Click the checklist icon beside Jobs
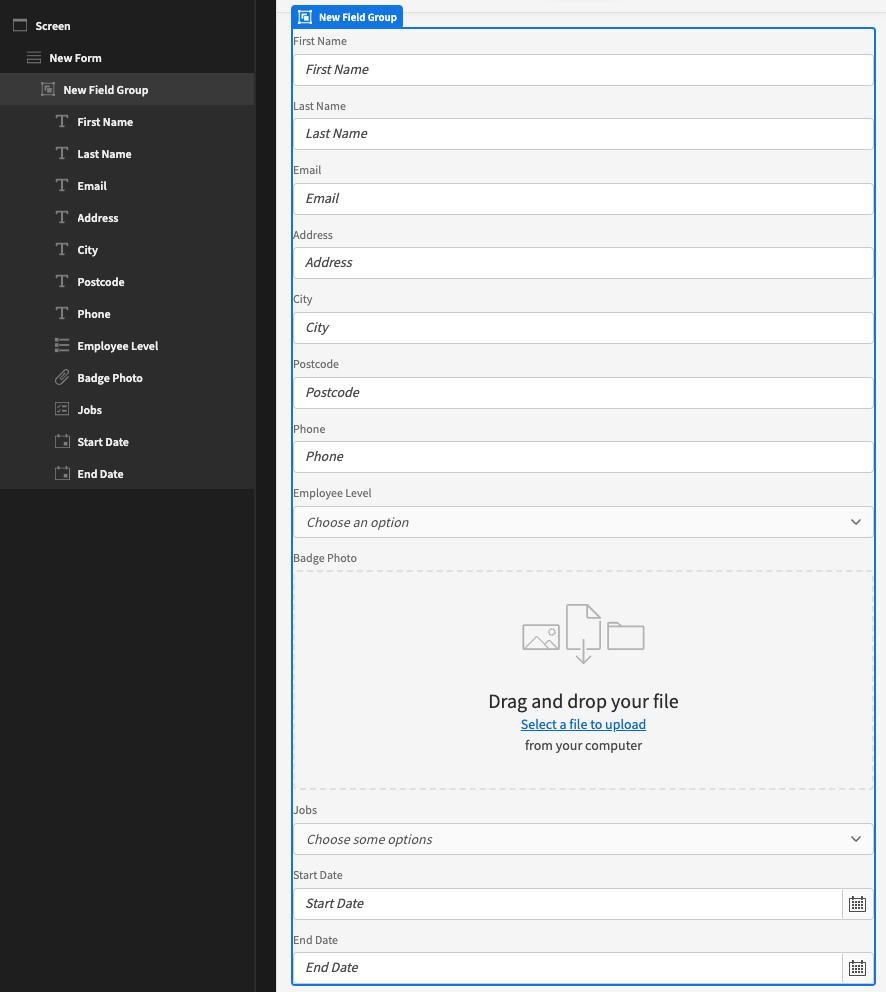Screen dimensions: 886x992 (x=62, y=409)
